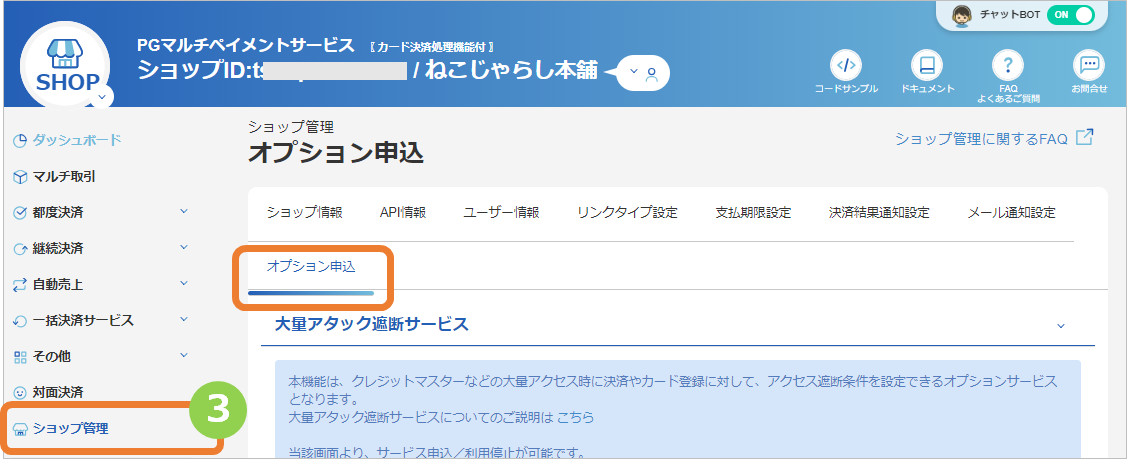
Task: Click 一括決済サービス sidebar item
Action: (83, 320)
